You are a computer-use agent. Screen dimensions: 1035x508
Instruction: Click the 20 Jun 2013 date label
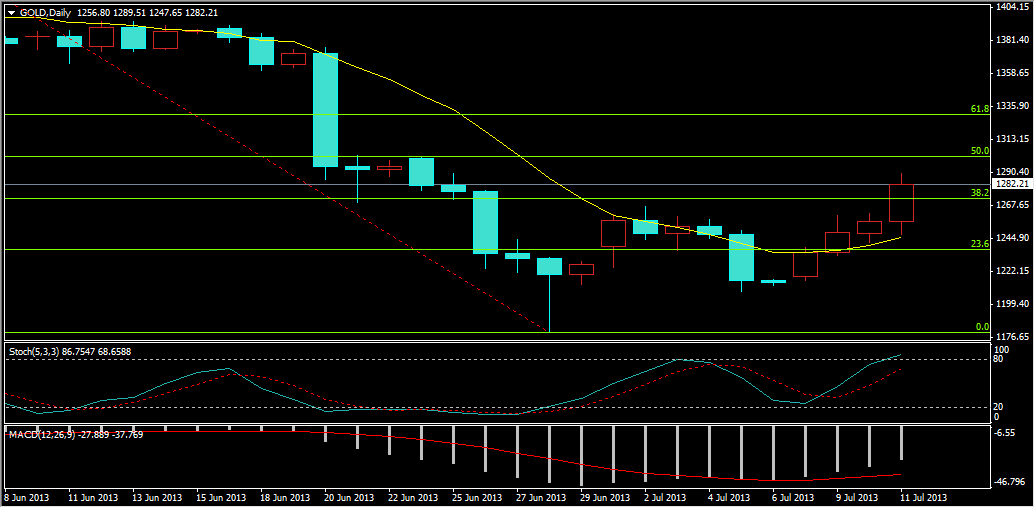(349, 497)
